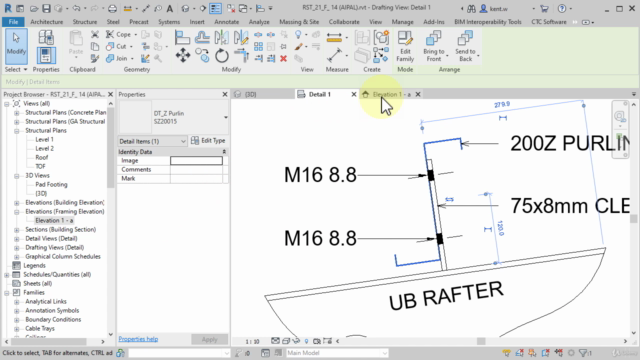Image resolution: width=640 pixels, height=360 pixels.
Task: Toggle the Visual Style icon in view control bar
Action: tap(286, 341)
